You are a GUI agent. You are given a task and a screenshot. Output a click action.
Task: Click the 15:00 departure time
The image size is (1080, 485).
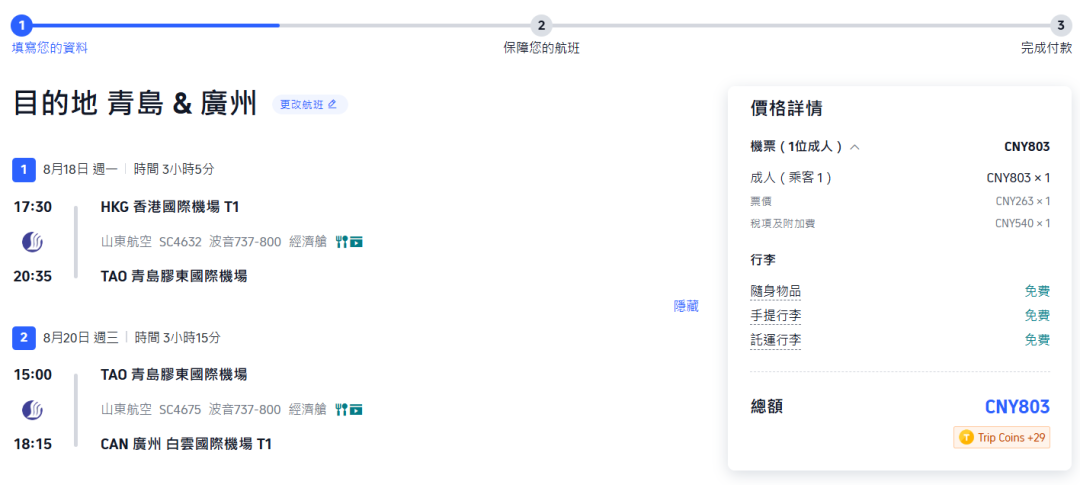pyautogui.click(x=32, y=375)
